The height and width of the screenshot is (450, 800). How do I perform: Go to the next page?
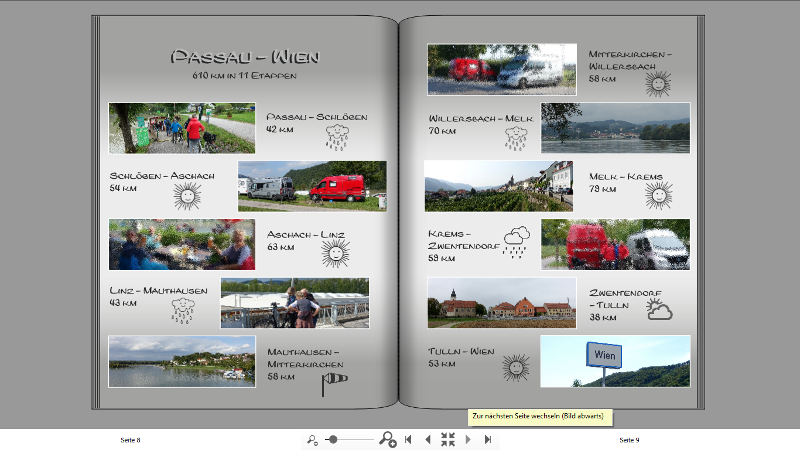click(x=468, y=439)
